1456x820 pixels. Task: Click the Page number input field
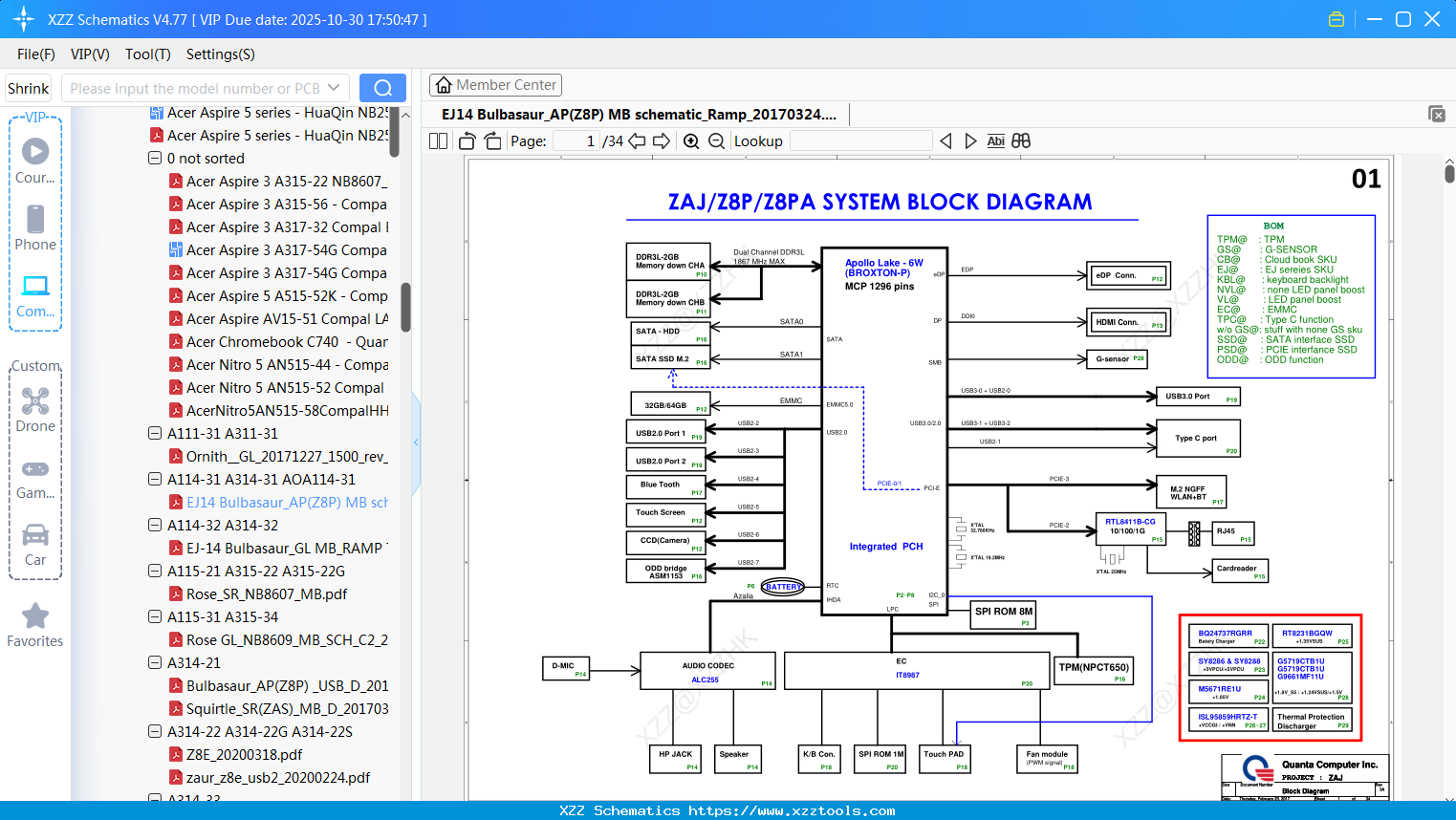(576, 141)
